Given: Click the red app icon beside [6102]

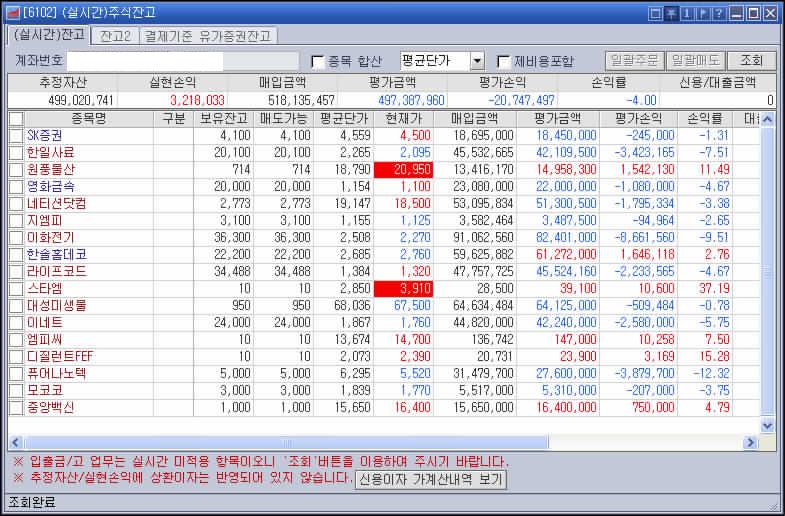Looking at the screenshot, I should pyautogui.click(x=12, y=13).
